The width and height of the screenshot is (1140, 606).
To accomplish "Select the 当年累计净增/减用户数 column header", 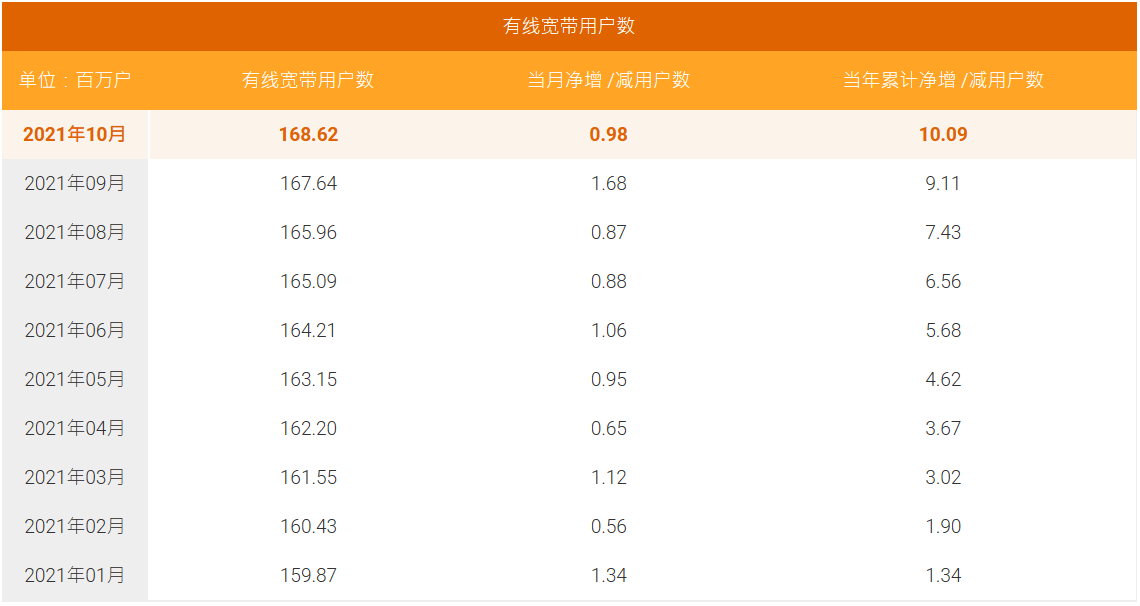I will 943,80.
